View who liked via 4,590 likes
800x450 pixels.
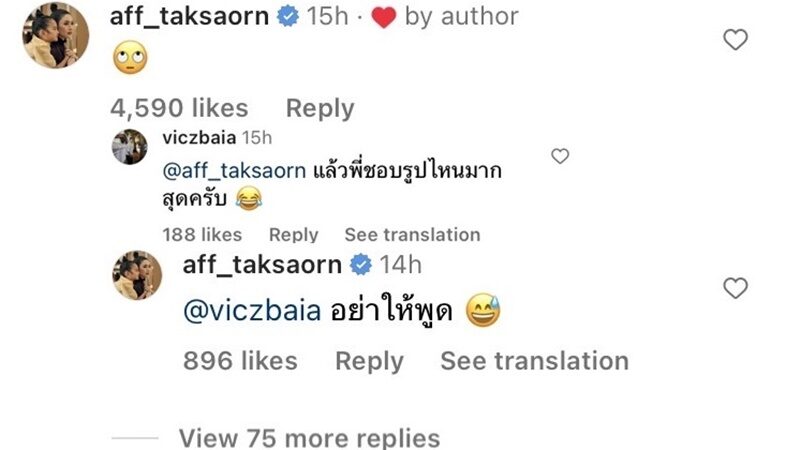(x=179, y=109)
